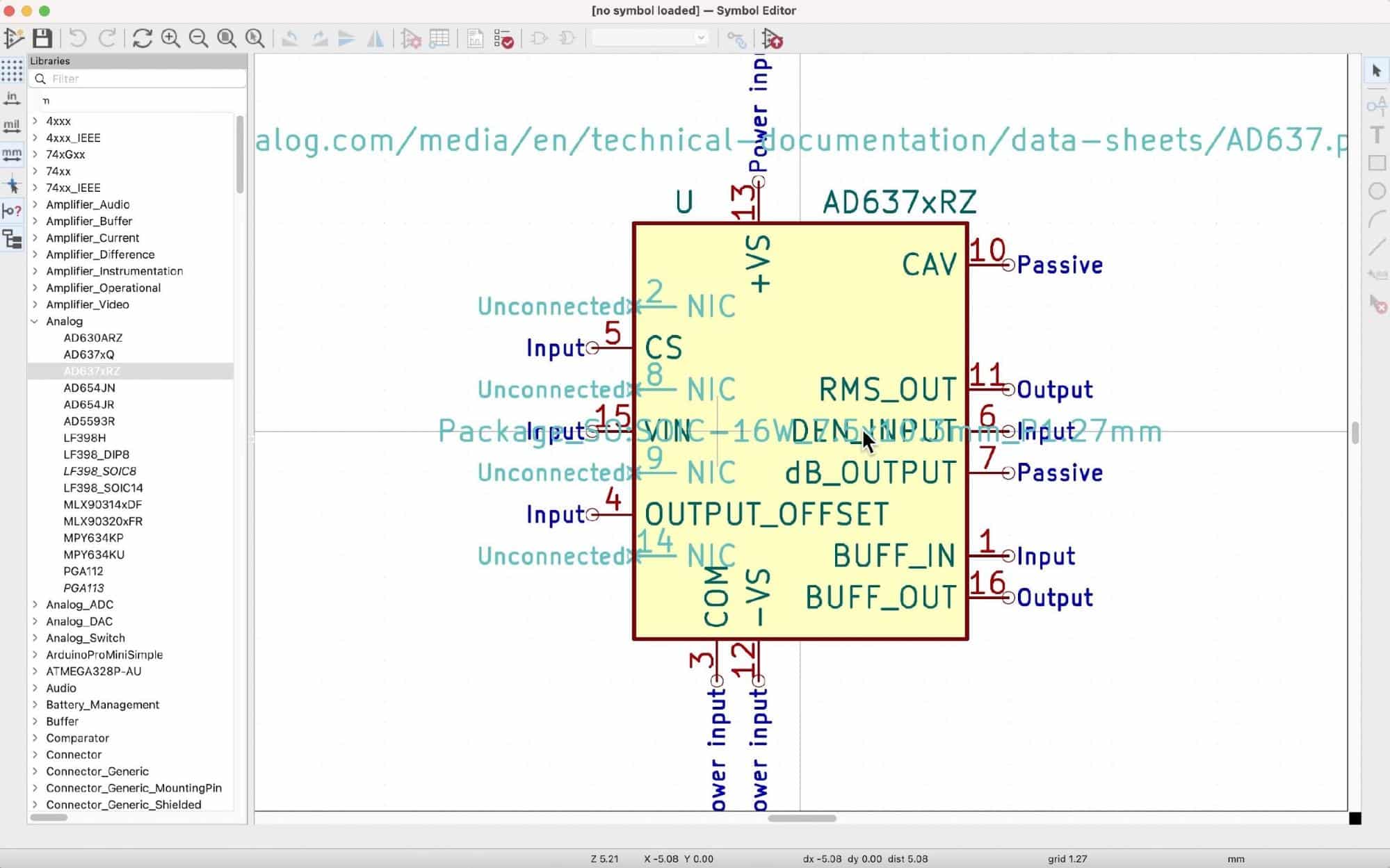Activate the delete tool

tap(1377, 304)
